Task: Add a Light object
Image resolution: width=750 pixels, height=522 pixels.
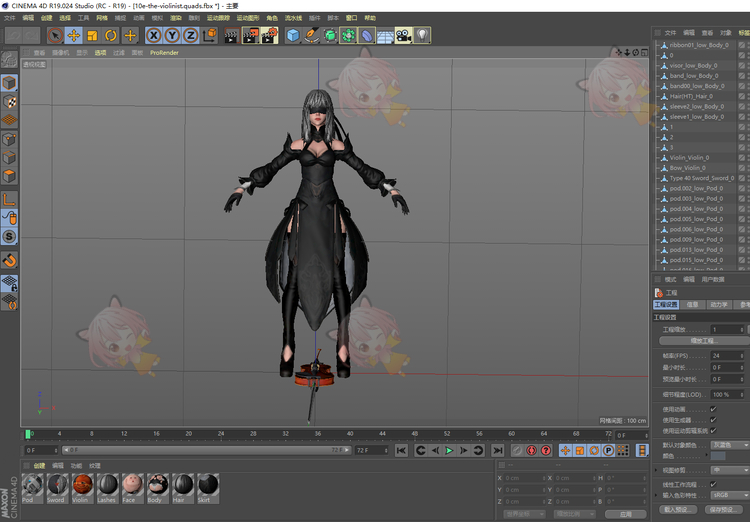Action: [422, 35]
